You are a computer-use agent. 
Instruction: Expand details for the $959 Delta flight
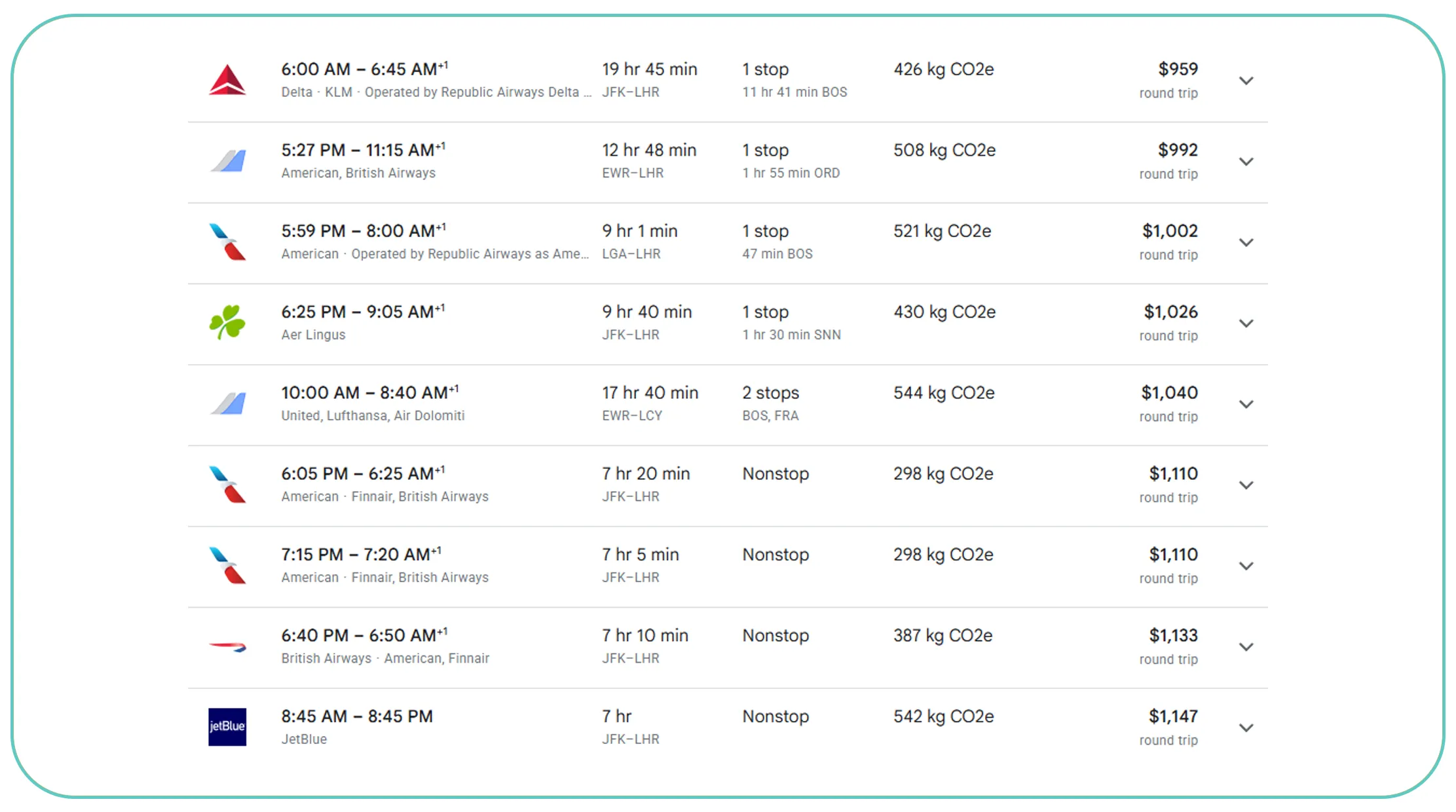[x=1246, y=81]
